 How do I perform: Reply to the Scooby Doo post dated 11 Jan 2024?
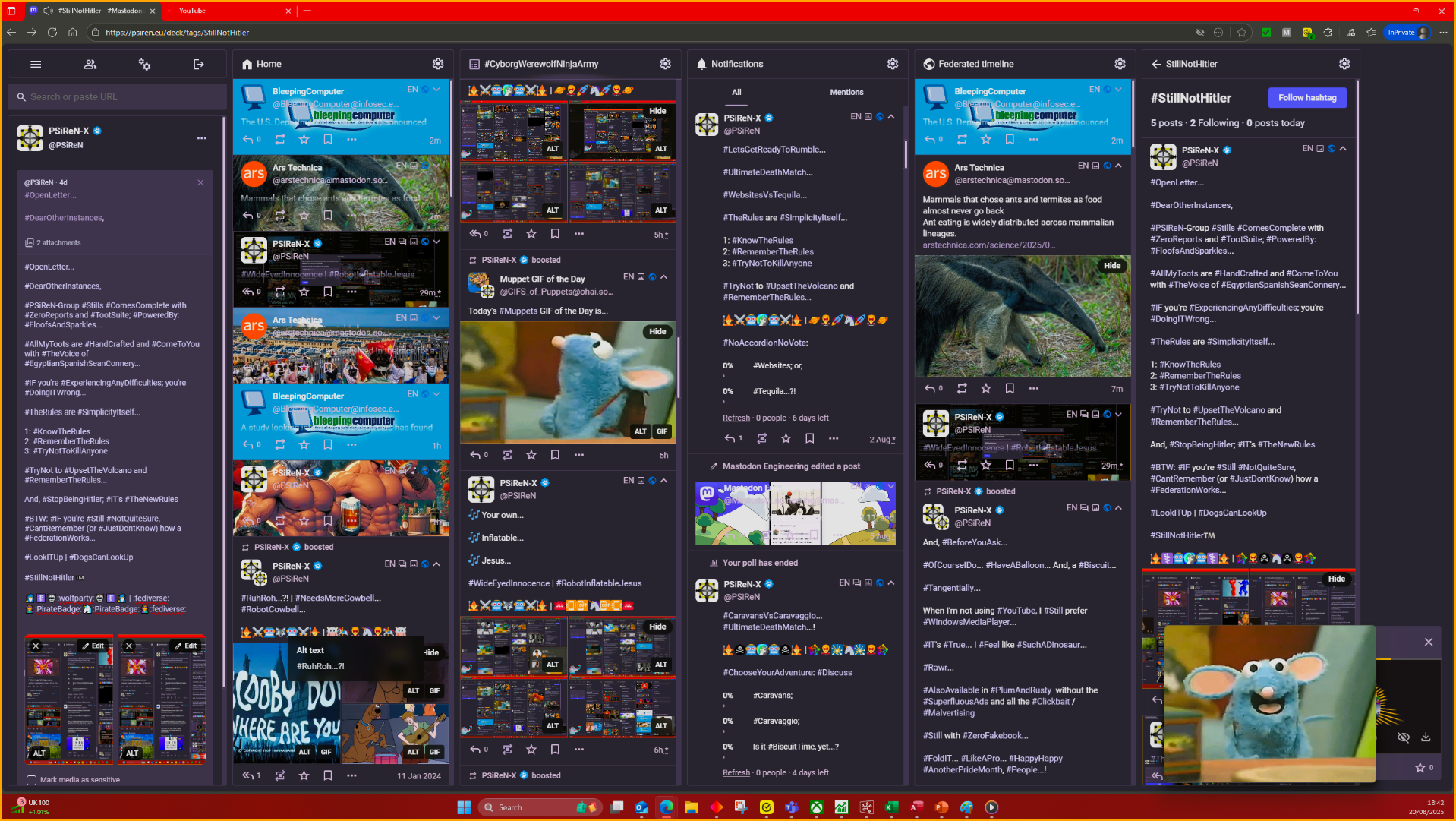[248, 775]
